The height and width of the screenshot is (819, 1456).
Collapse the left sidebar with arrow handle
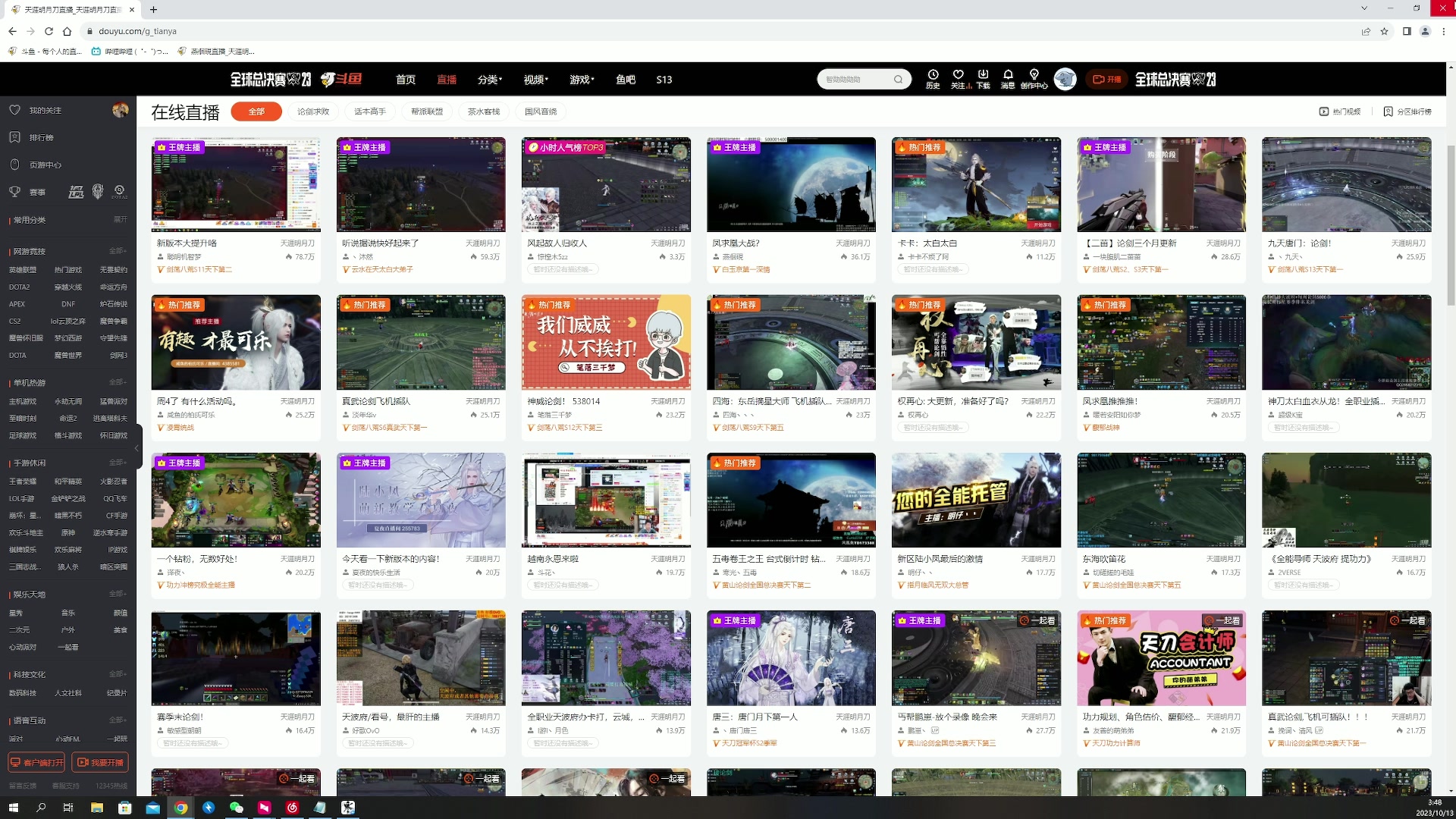click(137, 448)
